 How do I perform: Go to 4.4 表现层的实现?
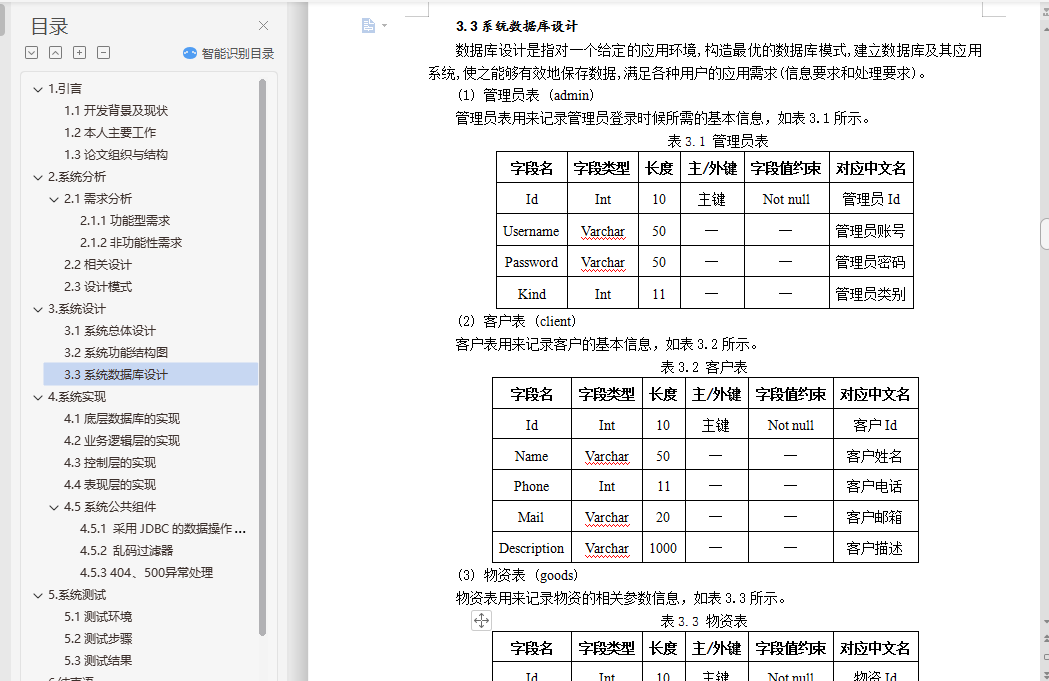click(110, 485)
